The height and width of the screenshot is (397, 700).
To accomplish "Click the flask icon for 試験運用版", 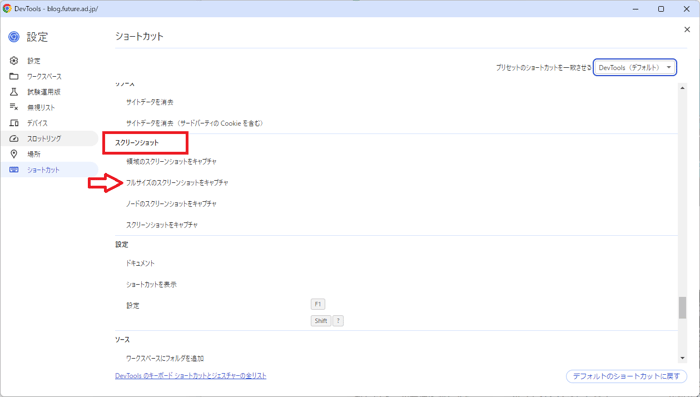I will 14,92.
